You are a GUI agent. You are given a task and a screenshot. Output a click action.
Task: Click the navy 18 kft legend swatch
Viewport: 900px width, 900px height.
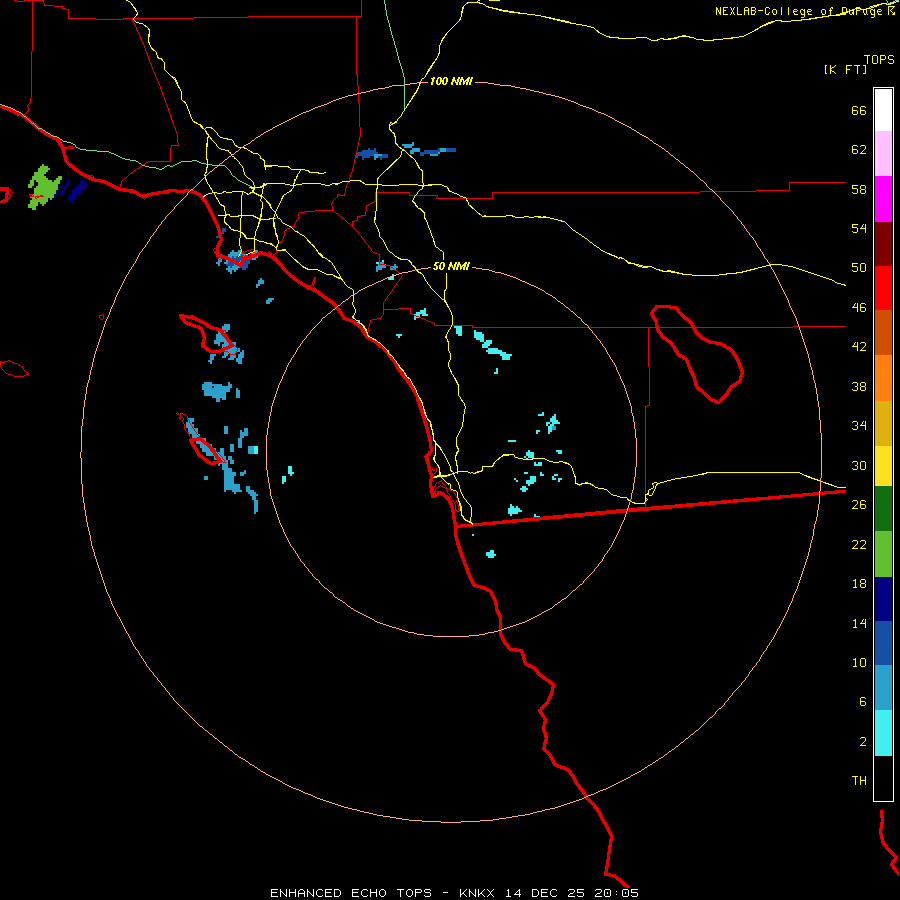[883, 599]
